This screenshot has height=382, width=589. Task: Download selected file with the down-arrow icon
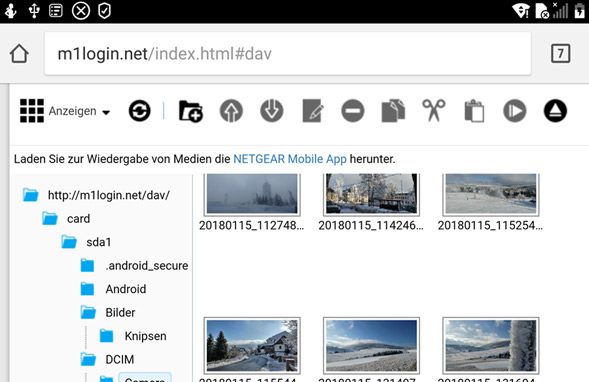coord(272,111)
